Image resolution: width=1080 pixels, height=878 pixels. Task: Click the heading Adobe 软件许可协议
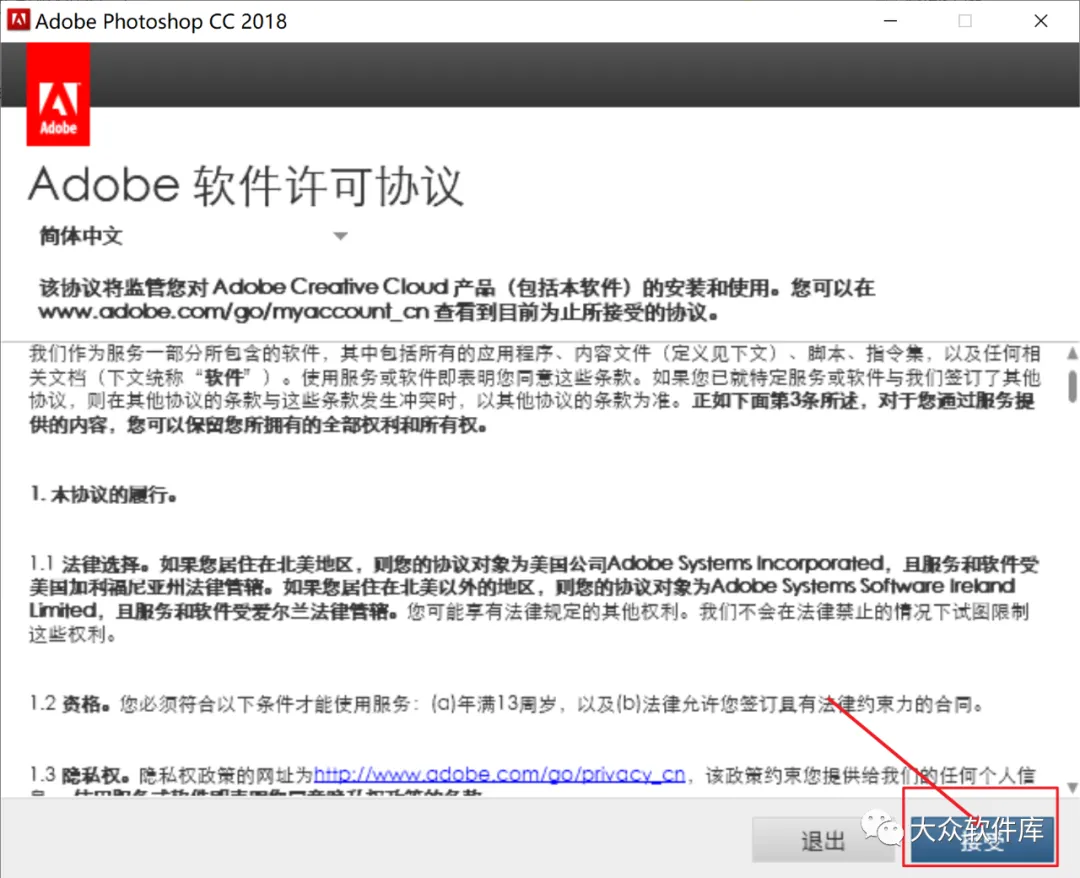246,185
